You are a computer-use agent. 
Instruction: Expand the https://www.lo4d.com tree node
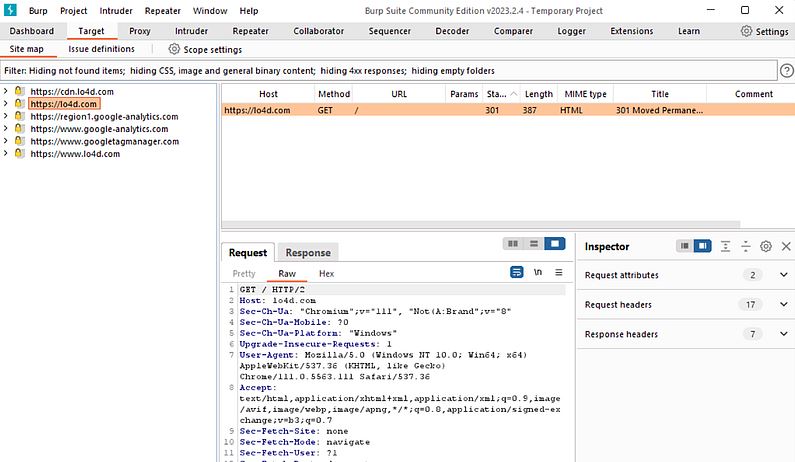pyautogui.click(x=6, y=154)
